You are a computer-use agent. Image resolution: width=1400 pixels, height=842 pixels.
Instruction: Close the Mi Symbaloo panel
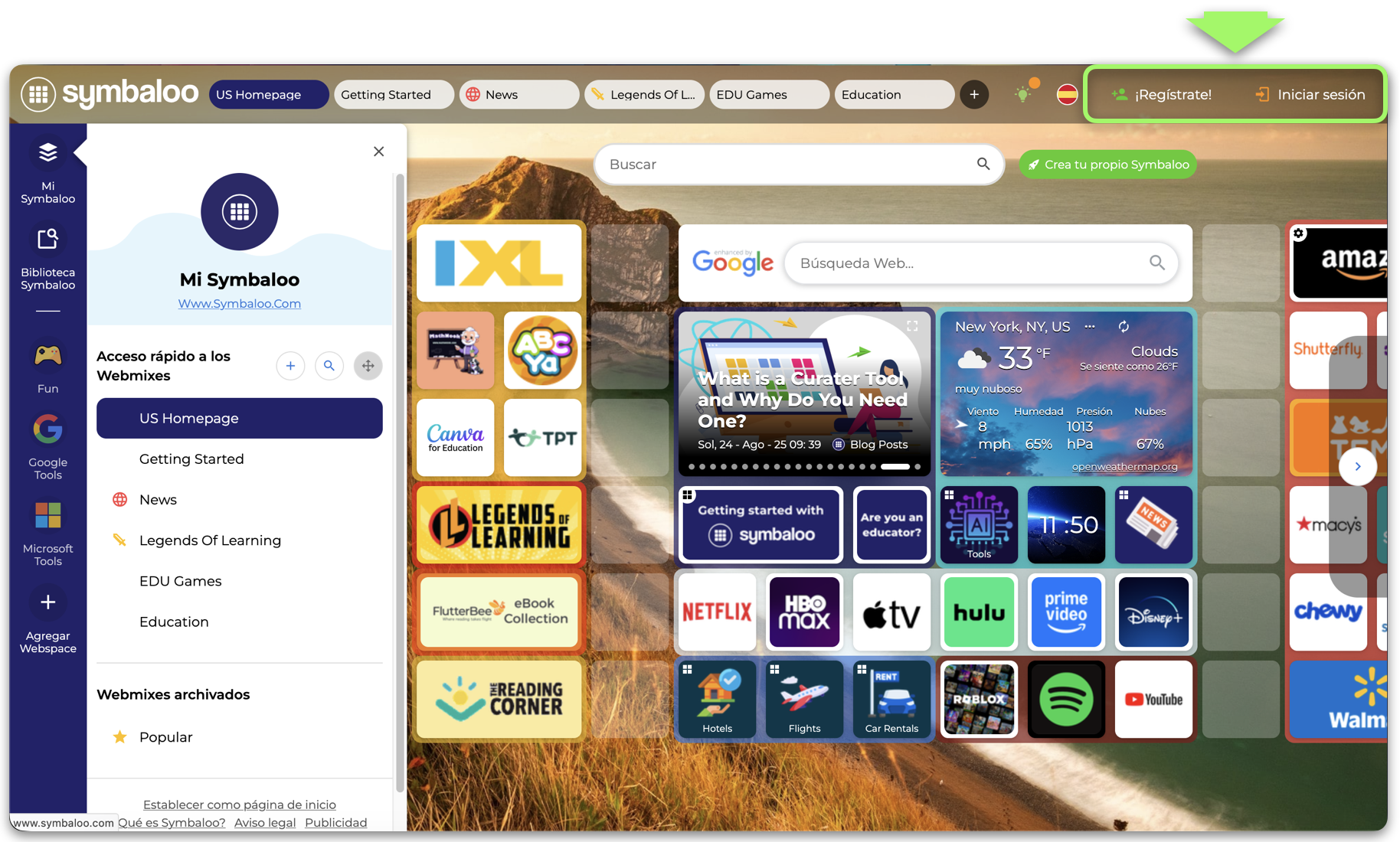coord(378,152)
